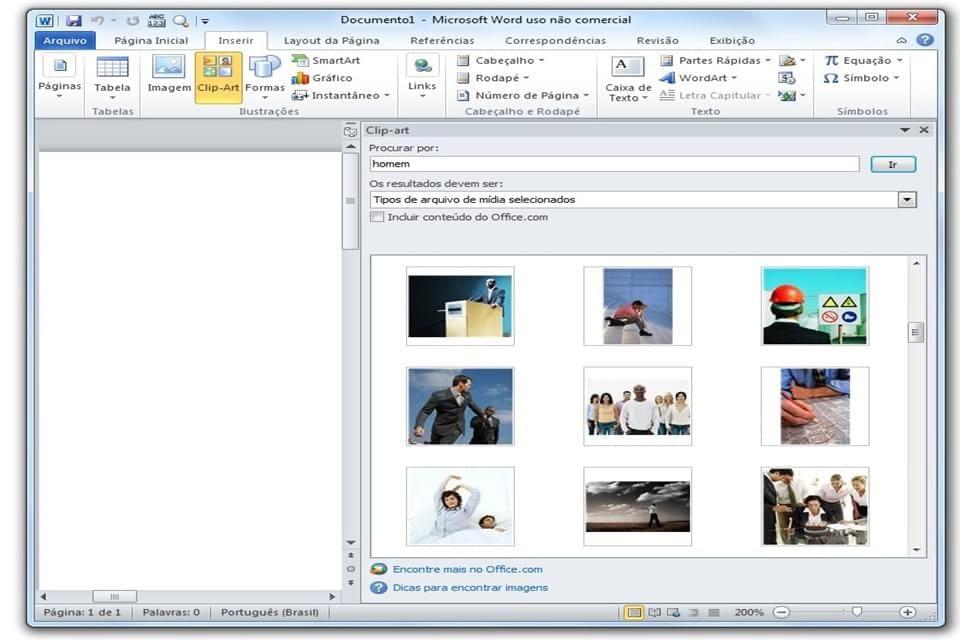
Task: Insert a Gráfico chart
Action: pyautogui.click(x=322, y=78)
